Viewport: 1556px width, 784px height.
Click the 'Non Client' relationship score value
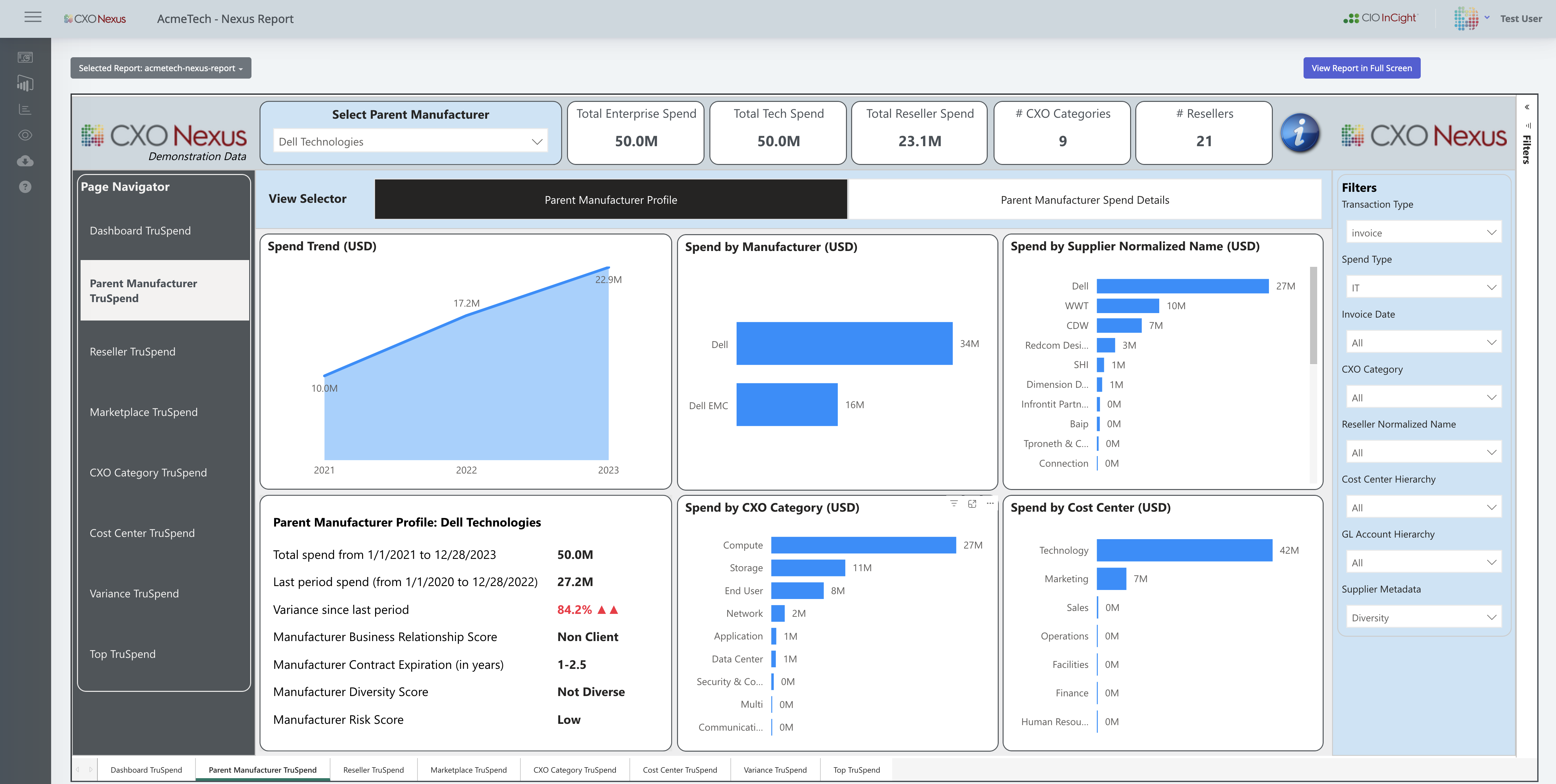click(x=588, y=637)
